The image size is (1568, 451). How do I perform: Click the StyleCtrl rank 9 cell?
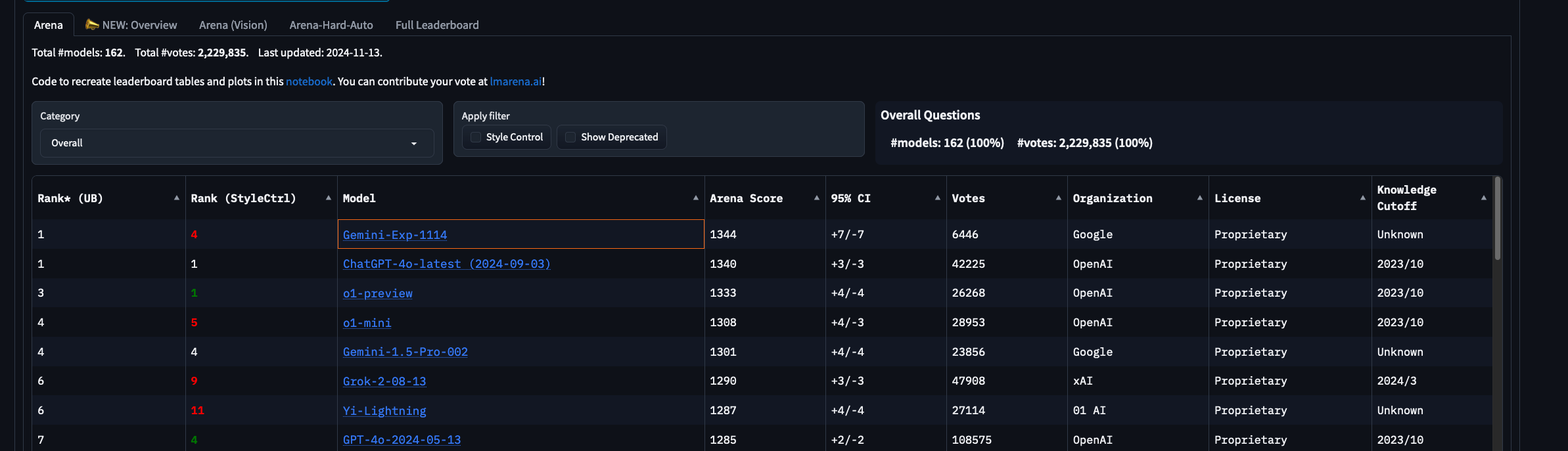click(262, 381)
